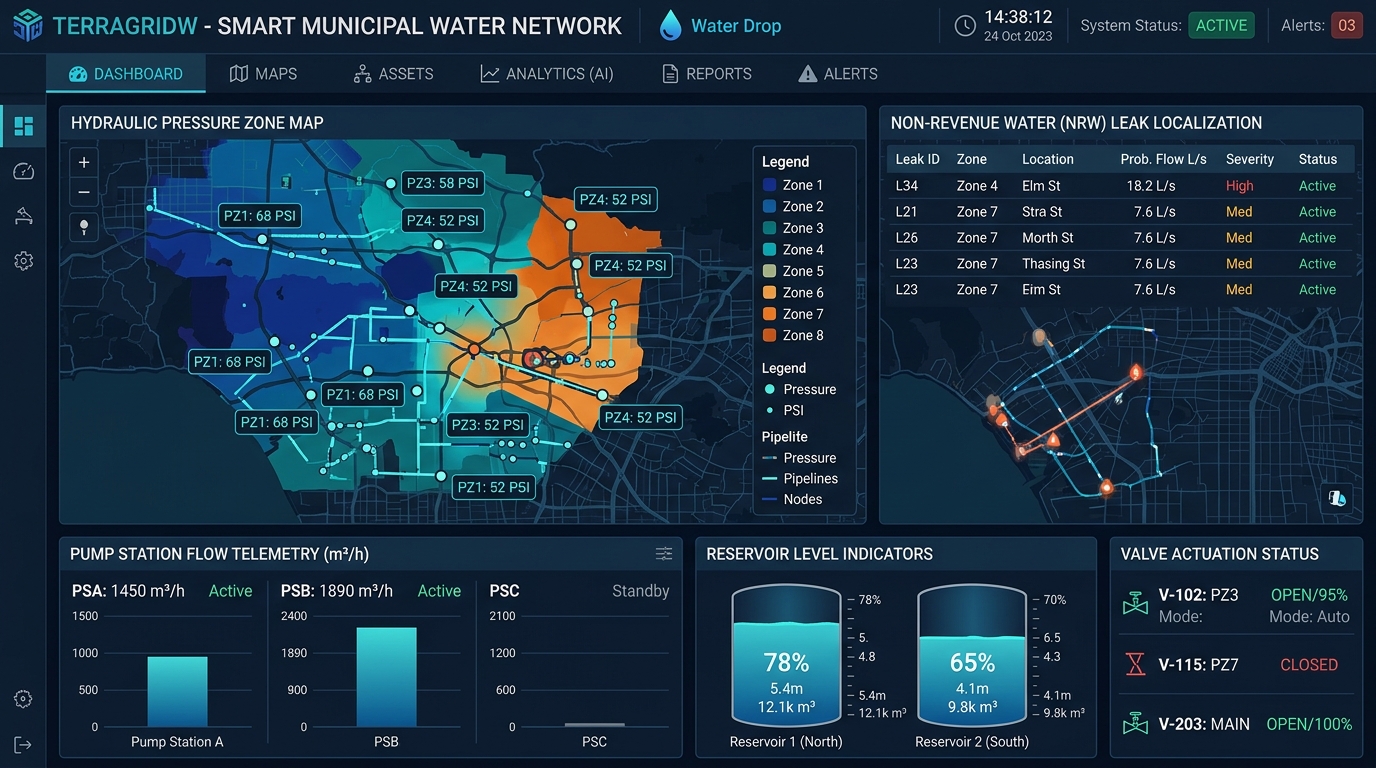Open the gauge icon in the sidebar

[24, 172]
